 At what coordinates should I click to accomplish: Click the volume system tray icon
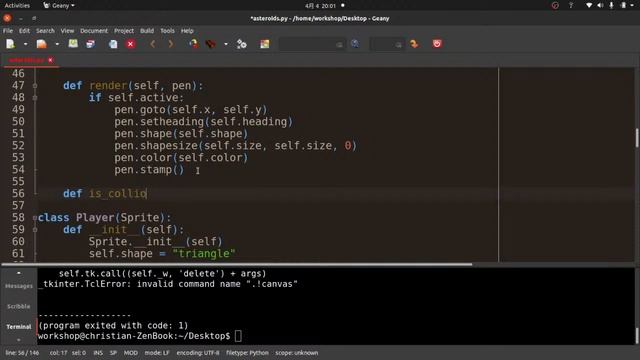click(600, 5)
